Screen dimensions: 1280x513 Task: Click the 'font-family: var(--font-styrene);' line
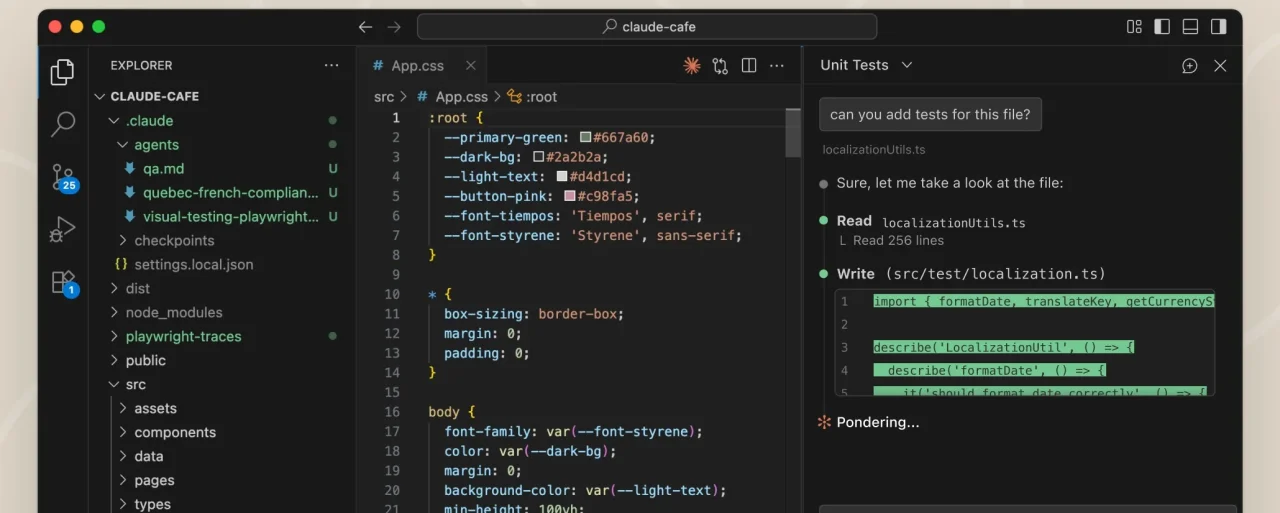click(x=574, y=432)
